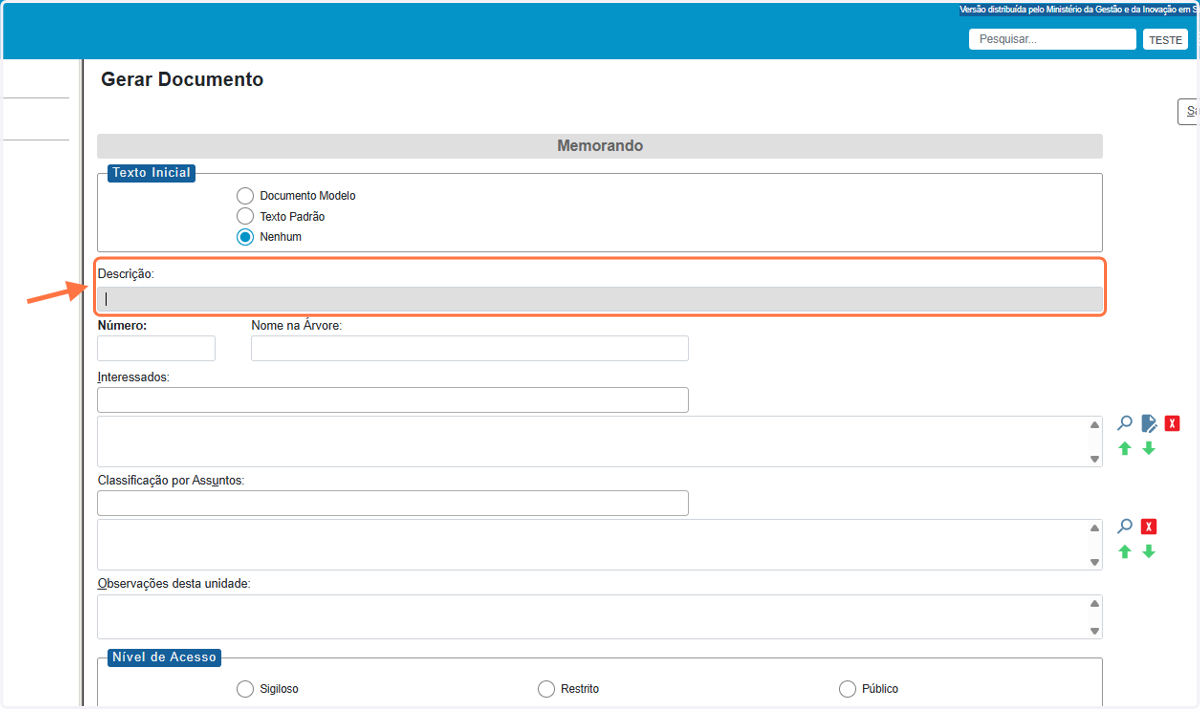Move selected Assunto down with green arrow

coord(1149,551)
